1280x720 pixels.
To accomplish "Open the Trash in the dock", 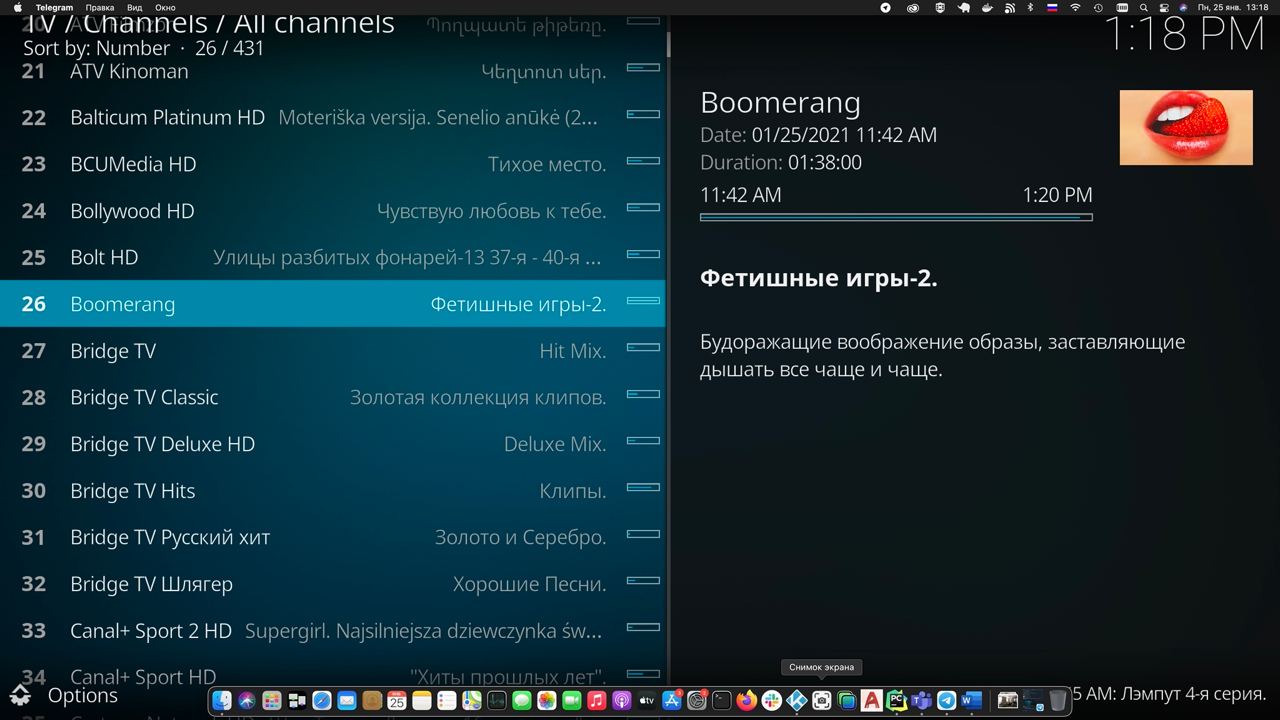I will click(x=1057, y=701).
